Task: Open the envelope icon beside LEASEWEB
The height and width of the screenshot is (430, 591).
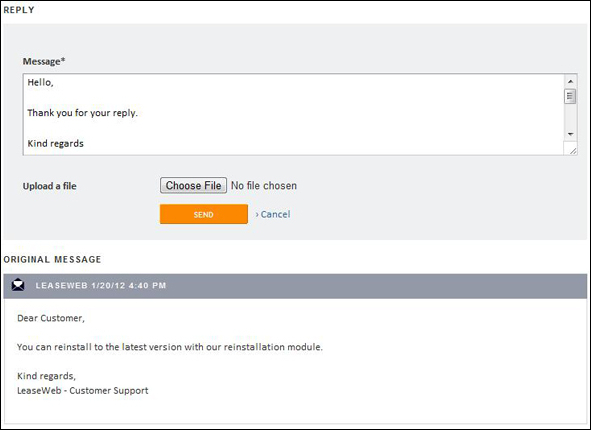Action: pos(18,285)
